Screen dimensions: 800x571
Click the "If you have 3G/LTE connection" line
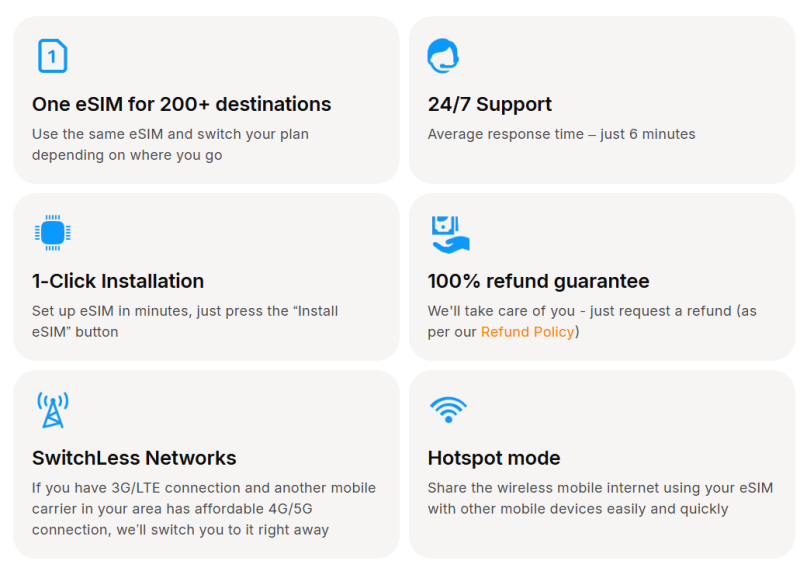click(204, 488)
